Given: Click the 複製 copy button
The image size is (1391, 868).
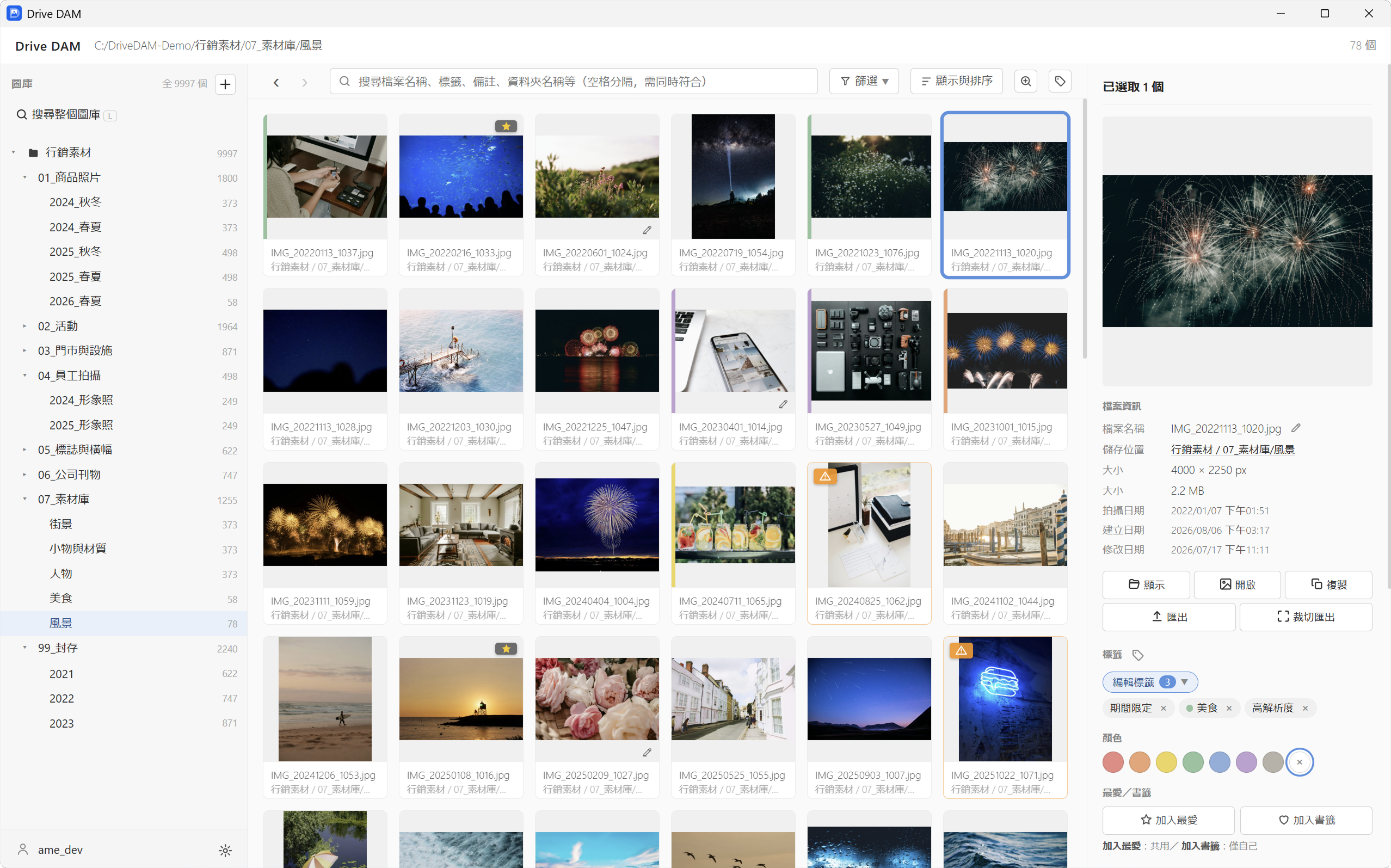Looking at the screenshot, I should tap(1328, 584).
